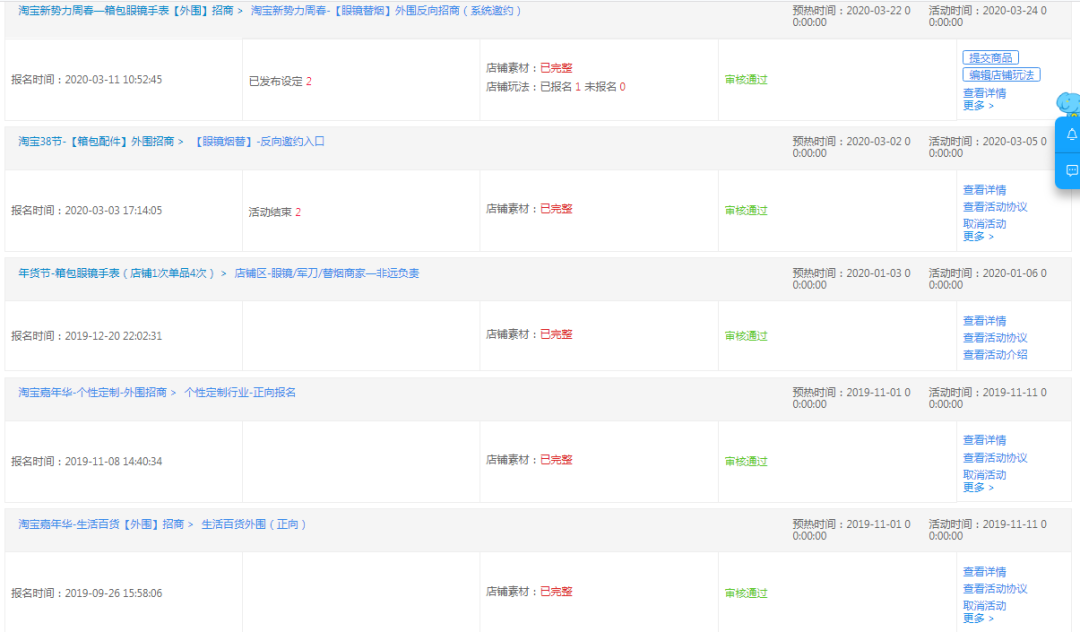Click the 提交商品 button

click(x=990, y=58)
